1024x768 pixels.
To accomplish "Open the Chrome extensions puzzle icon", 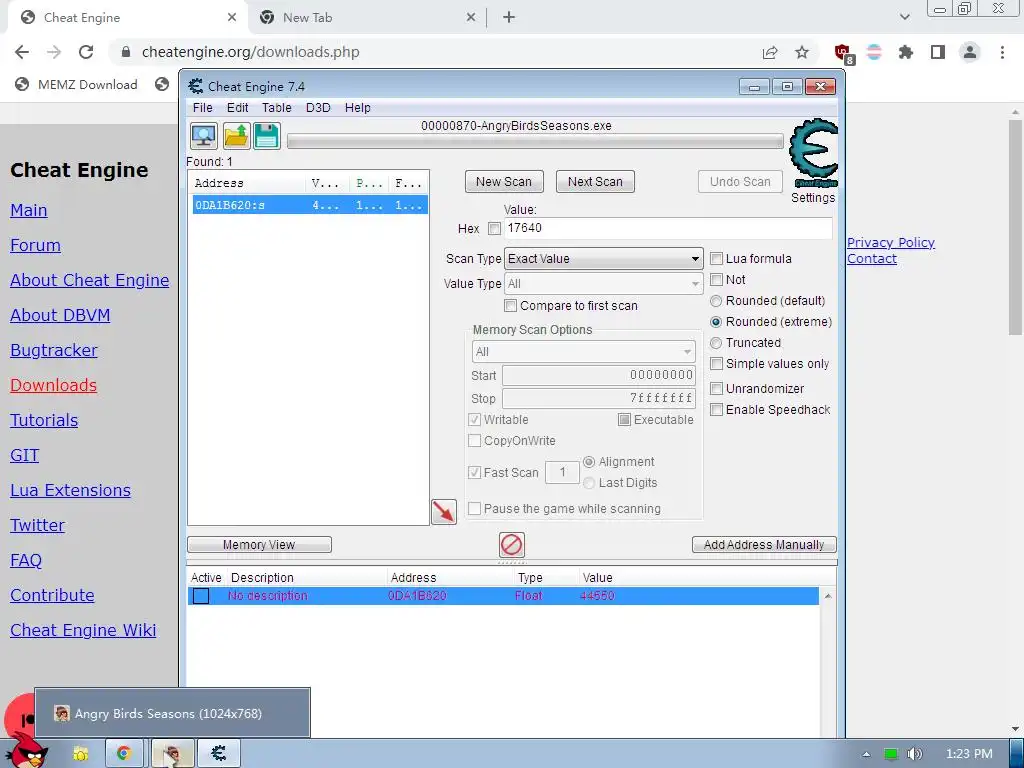I will [906, 52].
